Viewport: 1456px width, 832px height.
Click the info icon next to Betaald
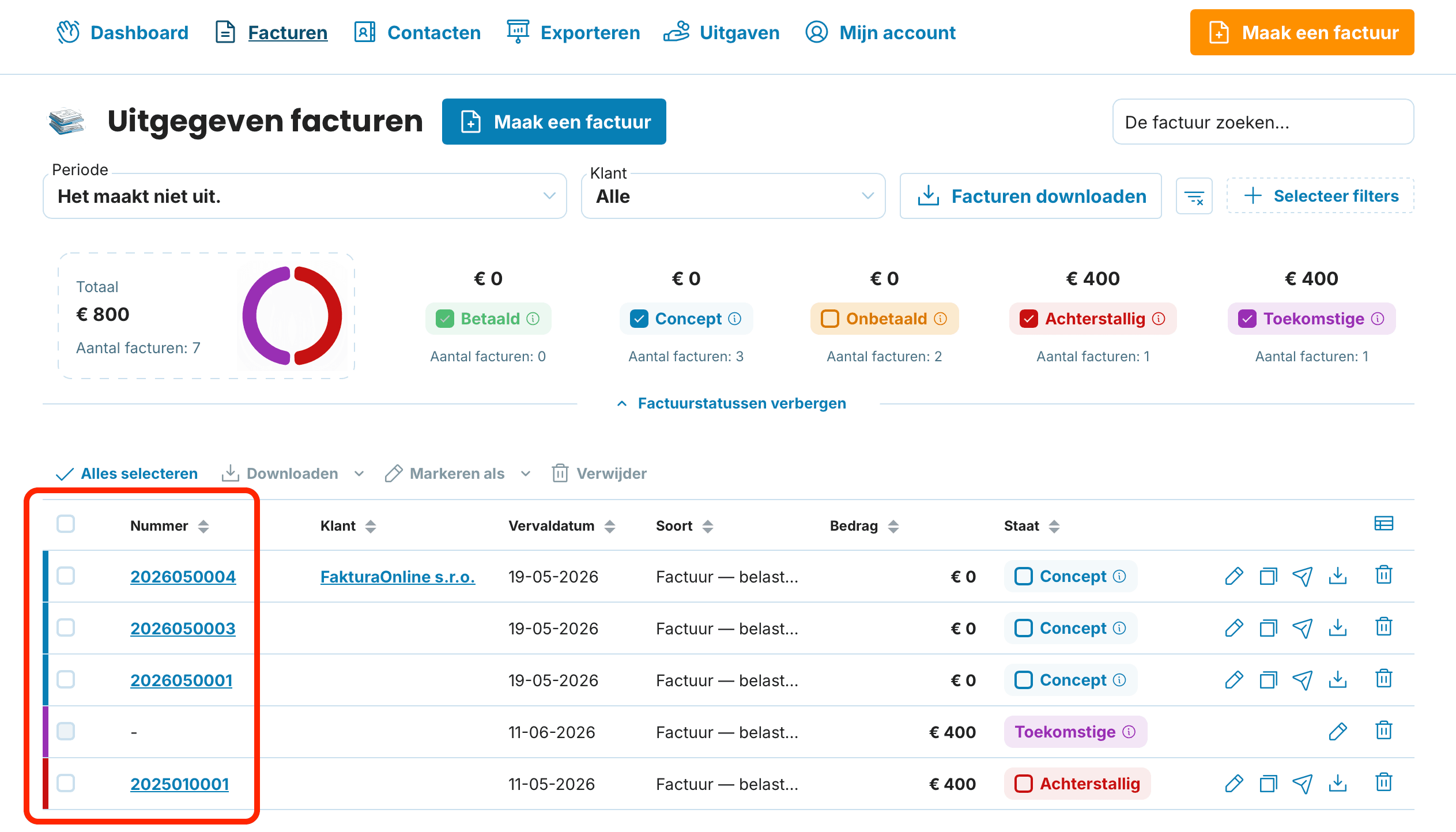(x=534, y=319)
